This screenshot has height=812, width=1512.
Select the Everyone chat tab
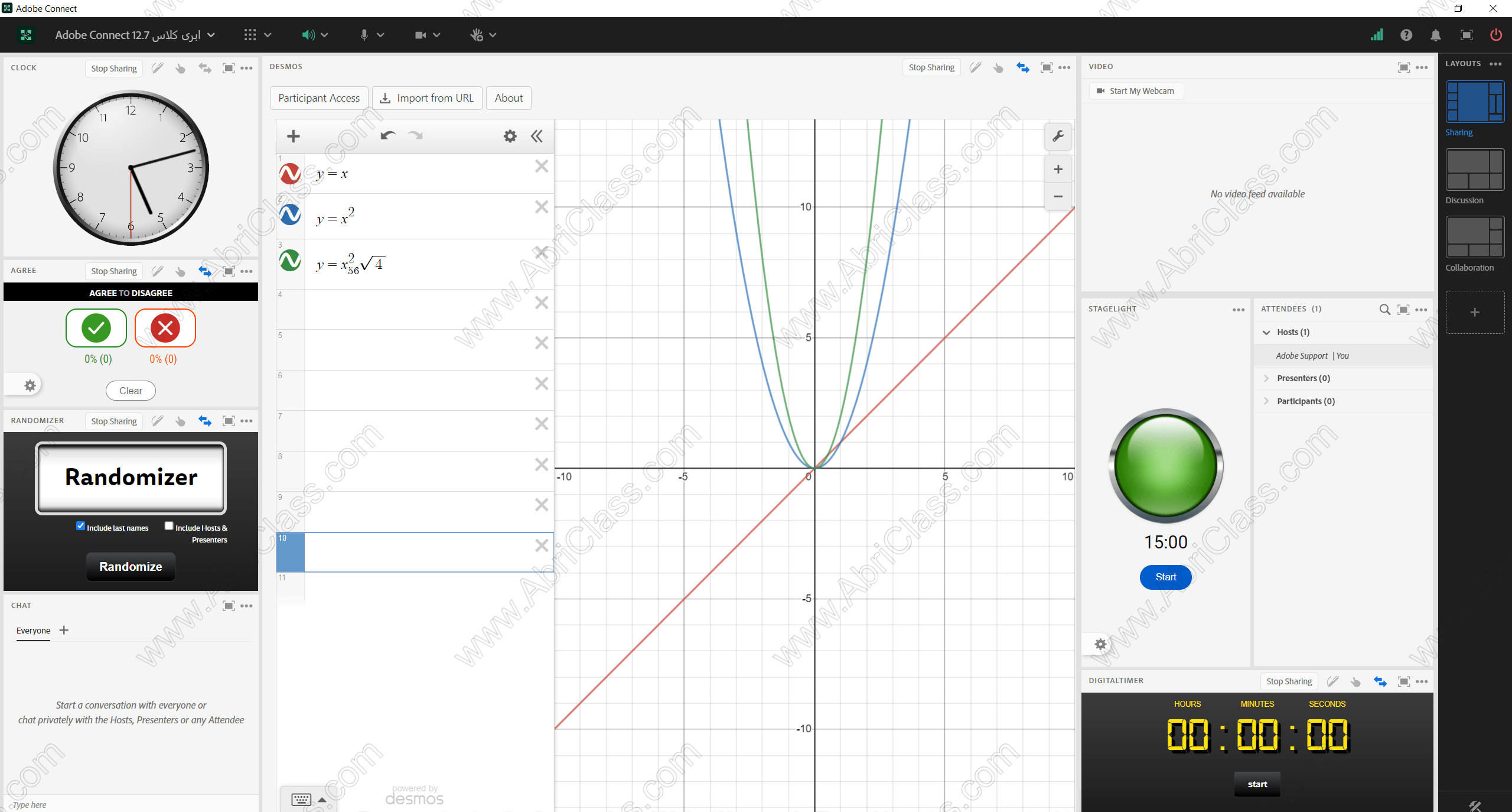coord(33,631)
